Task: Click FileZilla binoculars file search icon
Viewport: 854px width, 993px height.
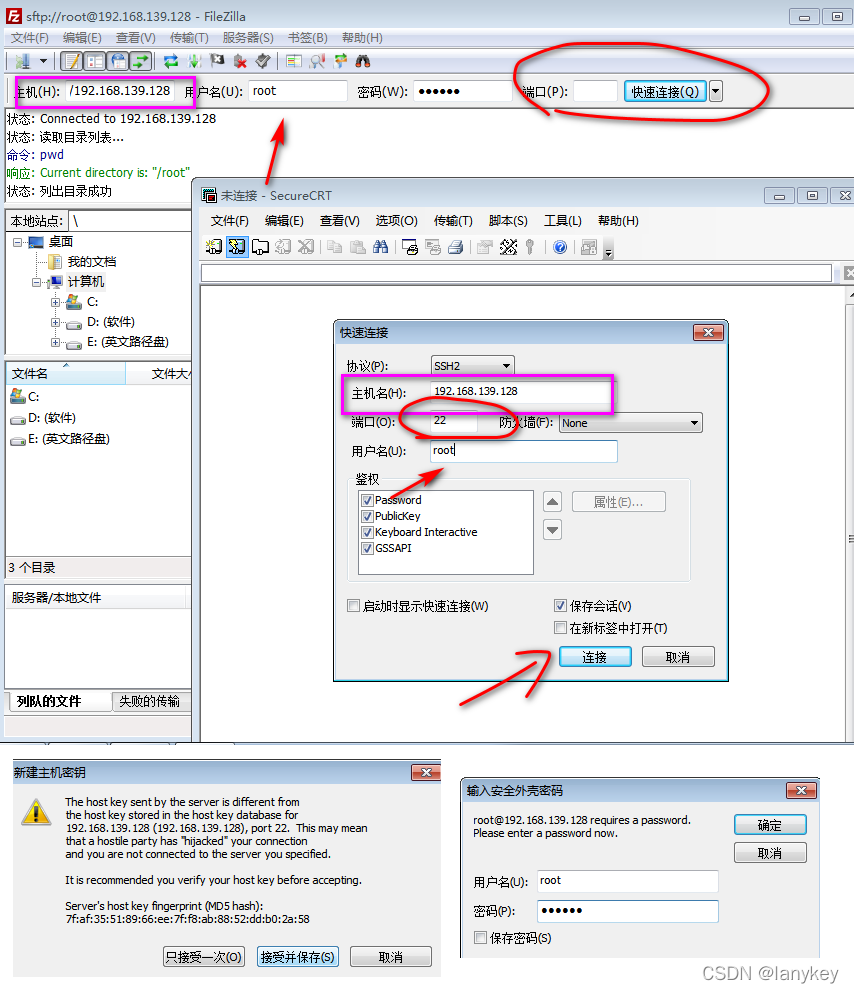Action: click(x=363, y=61)
